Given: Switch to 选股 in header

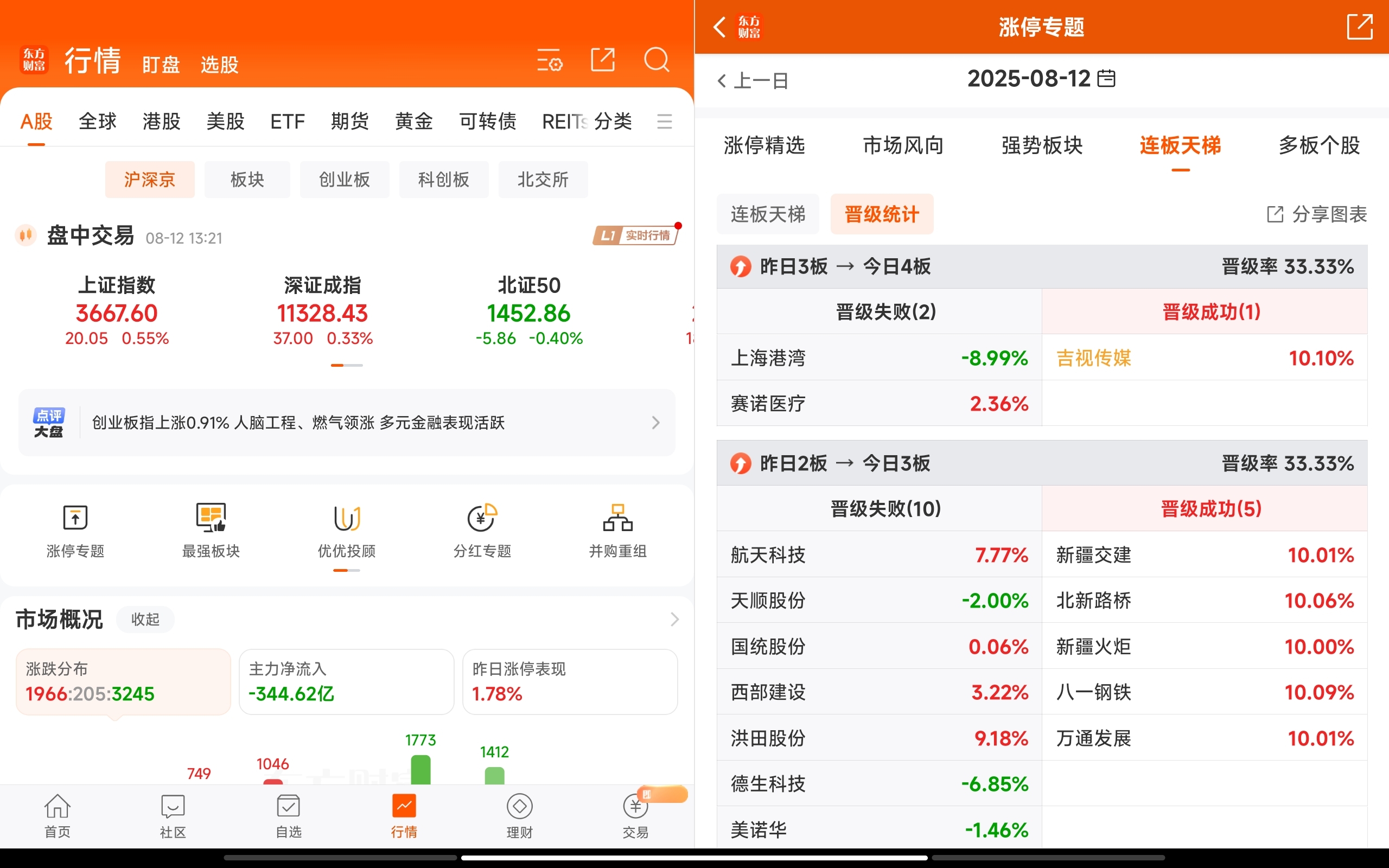Looking at the screenshot, I should coord(219,65).
